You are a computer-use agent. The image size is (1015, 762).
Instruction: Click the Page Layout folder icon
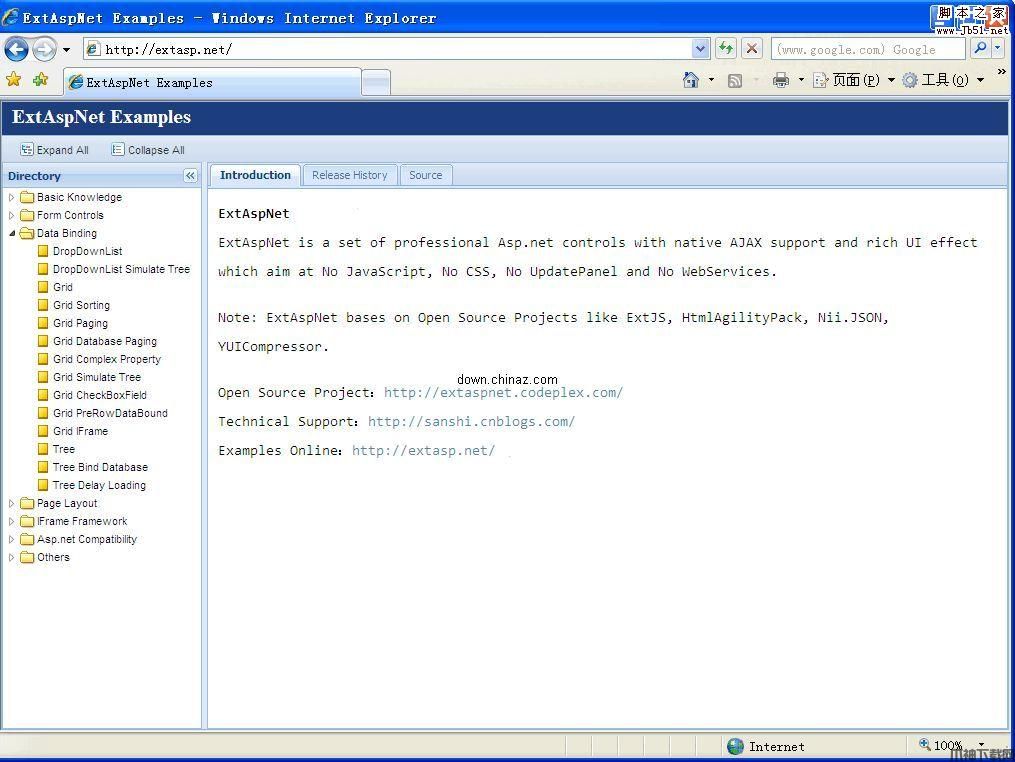tap(27, 503)
